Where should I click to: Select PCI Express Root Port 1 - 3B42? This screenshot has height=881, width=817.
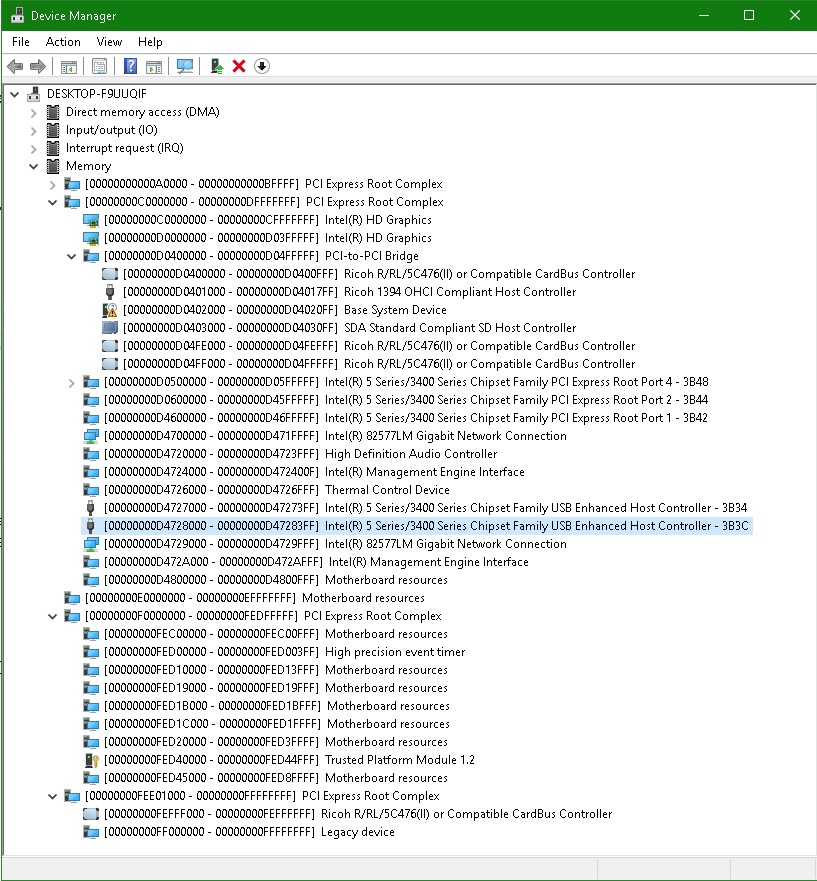(x=406, y=417)
